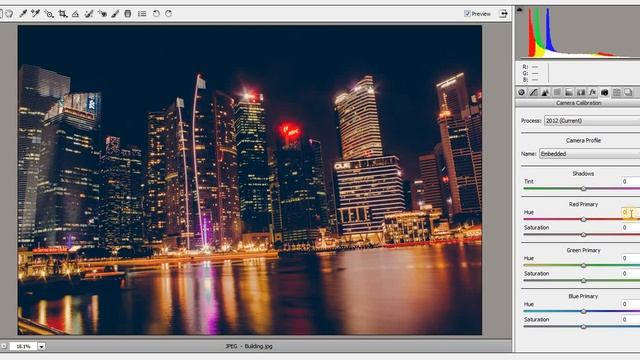Open the Camera Profile Name dropdown
This screenshot has height=360, width=640.
pos(589,154)
